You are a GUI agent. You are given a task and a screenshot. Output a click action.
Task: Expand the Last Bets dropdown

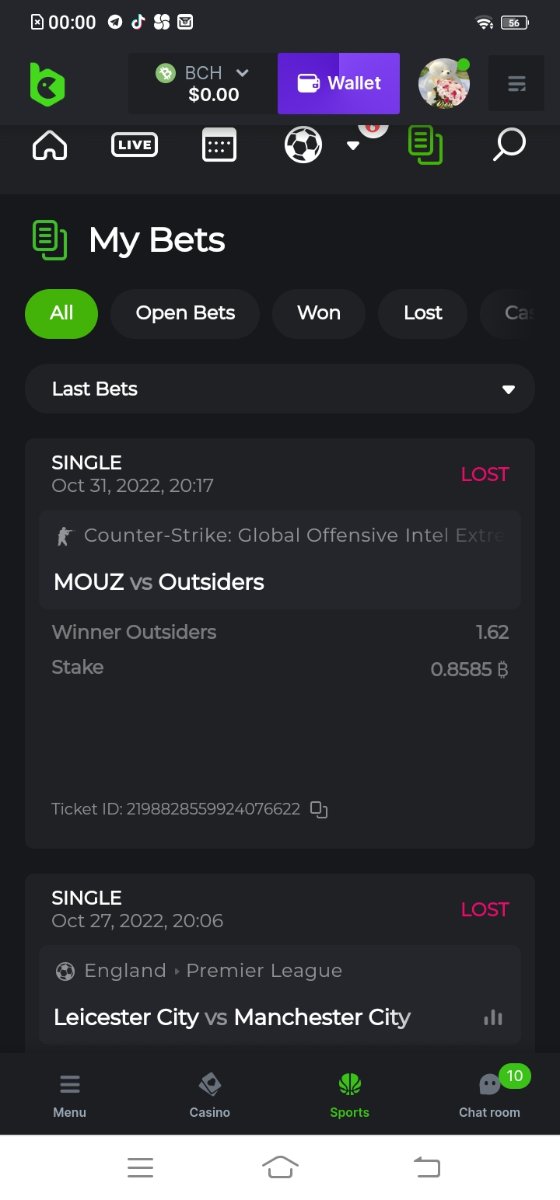pyautogui.click(x=280, y=389)
